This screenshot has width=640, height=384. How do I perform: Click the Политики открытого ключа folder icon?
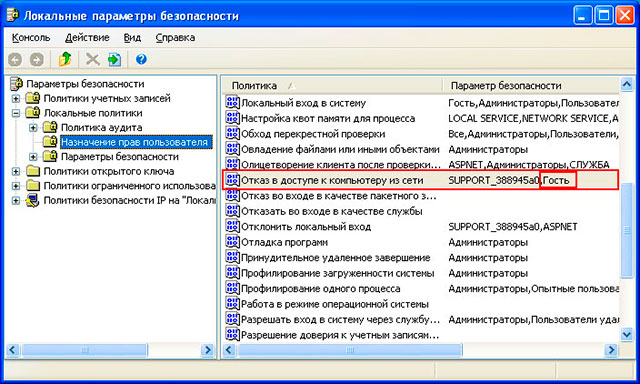click(33, 171)
